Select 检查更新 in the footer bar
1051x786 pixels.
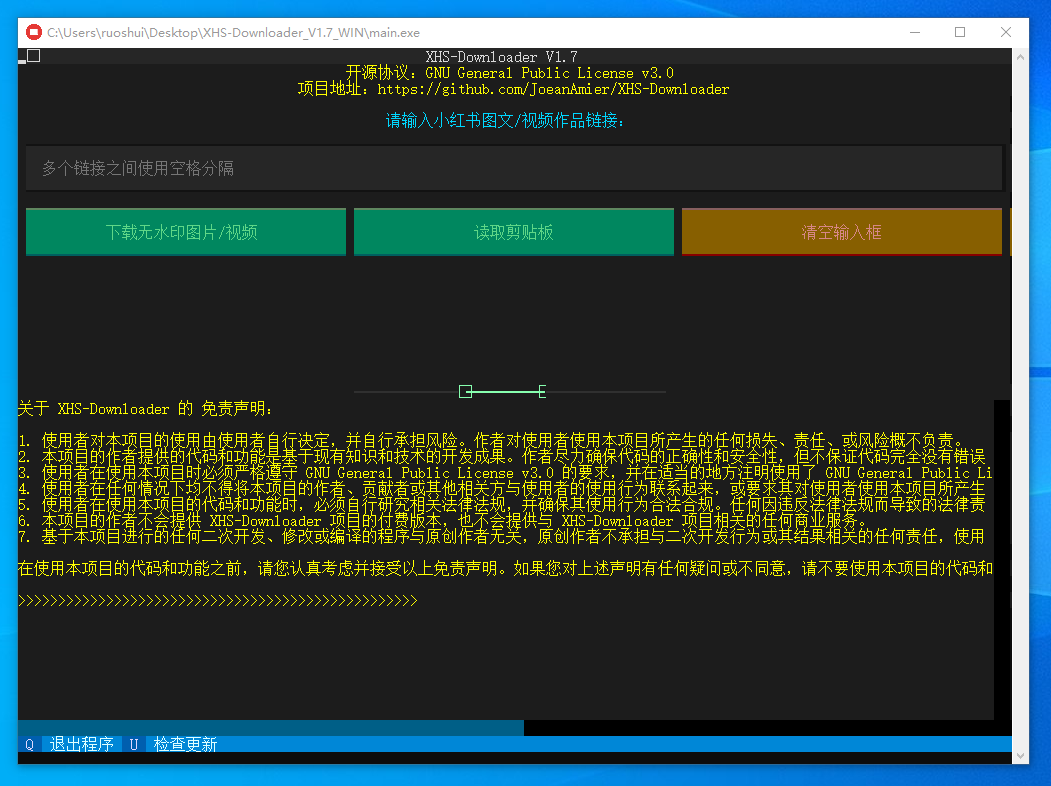coord(185,744)
